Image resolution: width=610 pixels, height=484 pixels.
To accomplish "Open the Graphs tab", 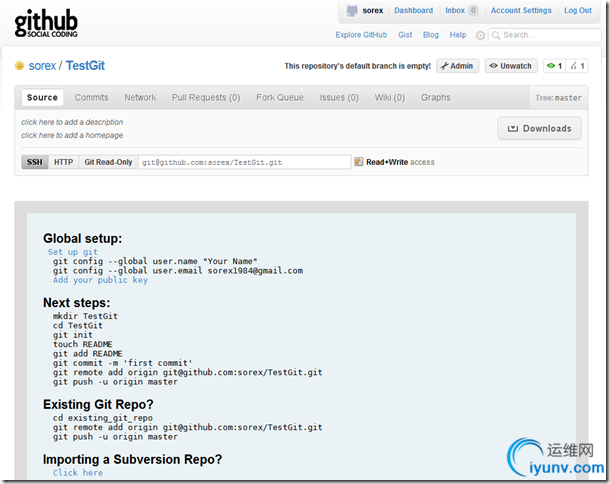I will [435, 97].
